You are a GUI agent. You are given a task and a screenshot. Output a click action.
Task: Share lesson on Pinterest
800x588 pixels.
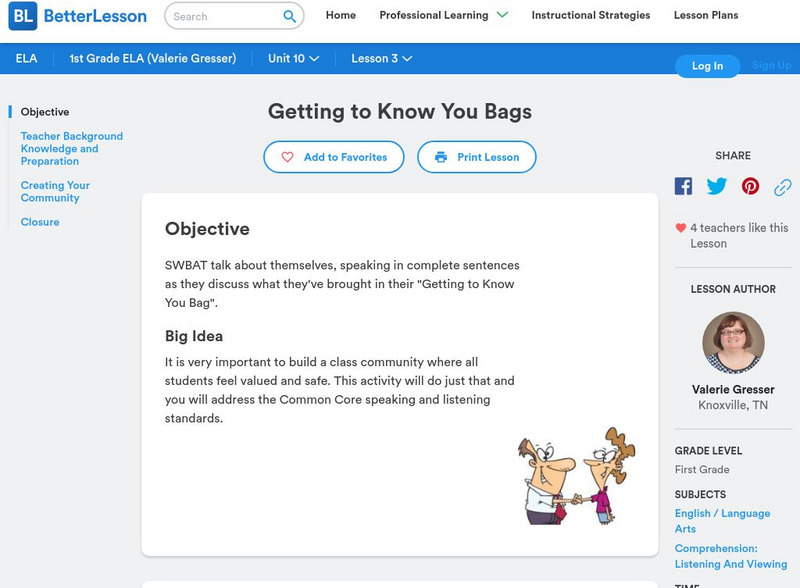pyautogui.click(x=750, y=186)
